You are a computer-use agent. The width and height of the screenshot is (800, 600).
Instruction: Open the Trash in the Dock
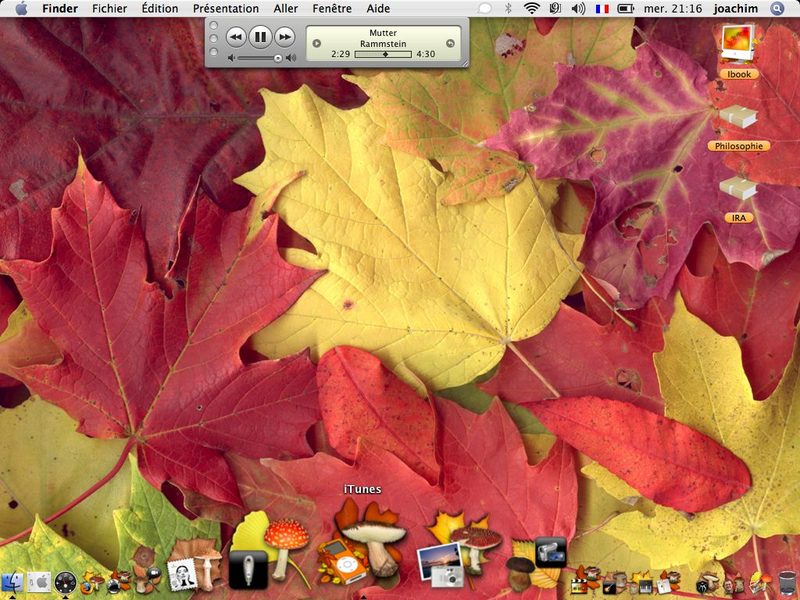point(788,583)
